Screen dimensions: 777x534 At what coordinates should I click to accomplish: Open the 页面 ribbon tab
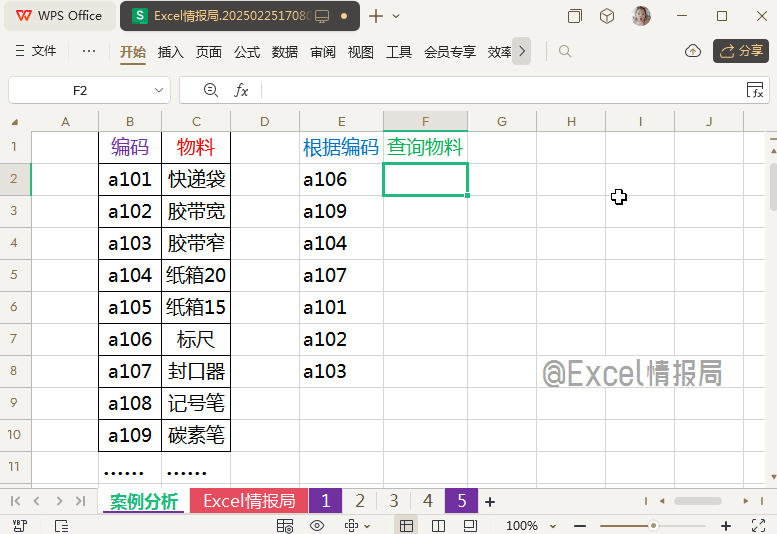click(209, 52)
